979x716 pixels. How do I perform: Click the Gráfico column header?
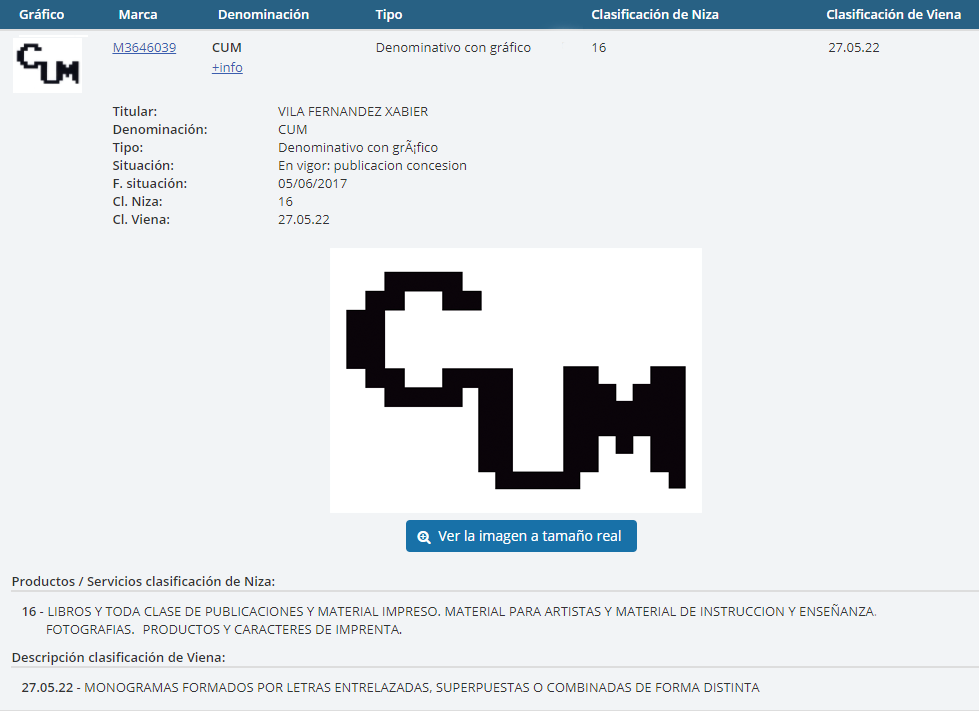tap(42, 14)
